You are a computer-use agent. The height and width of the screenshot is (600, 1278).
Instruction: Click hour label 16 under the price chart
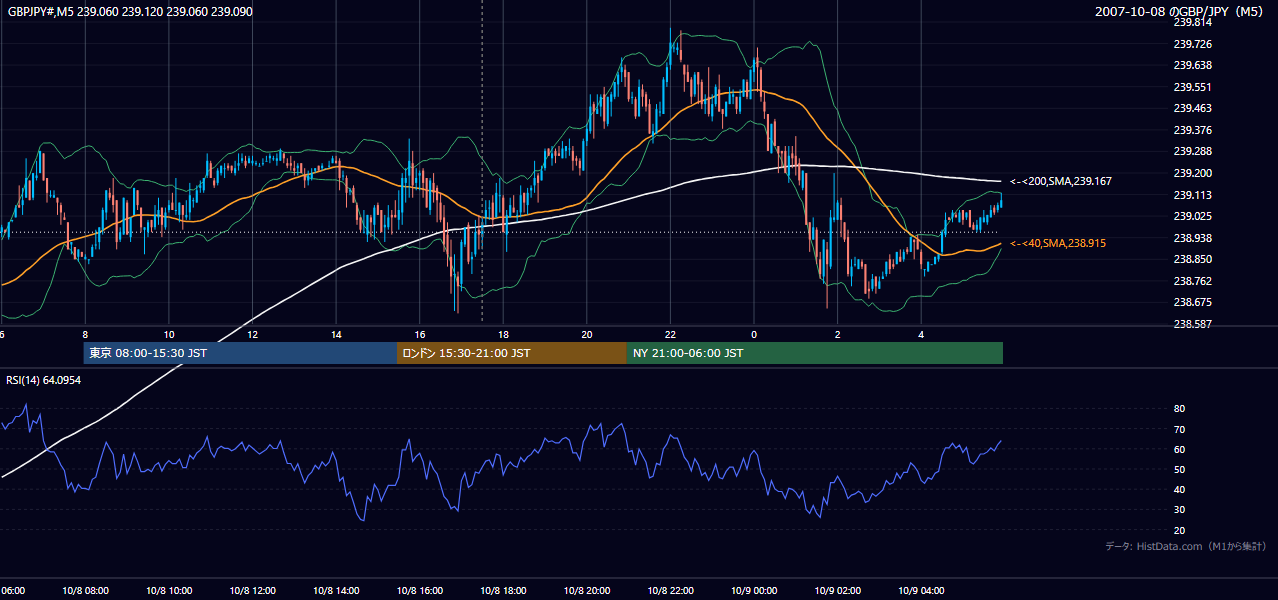(x=420, y=334)
